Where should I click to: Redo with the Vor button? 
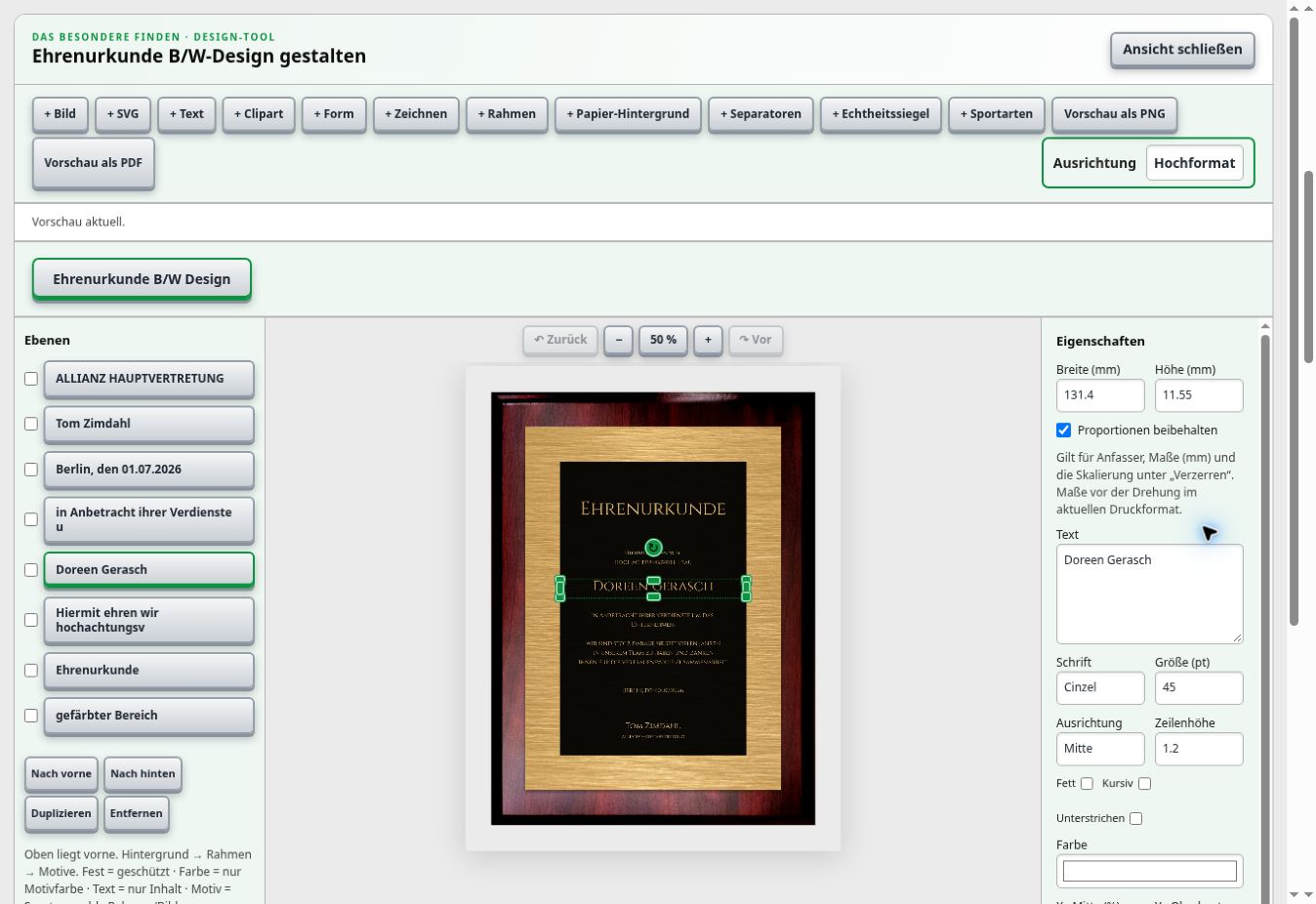tap(756, 340)
